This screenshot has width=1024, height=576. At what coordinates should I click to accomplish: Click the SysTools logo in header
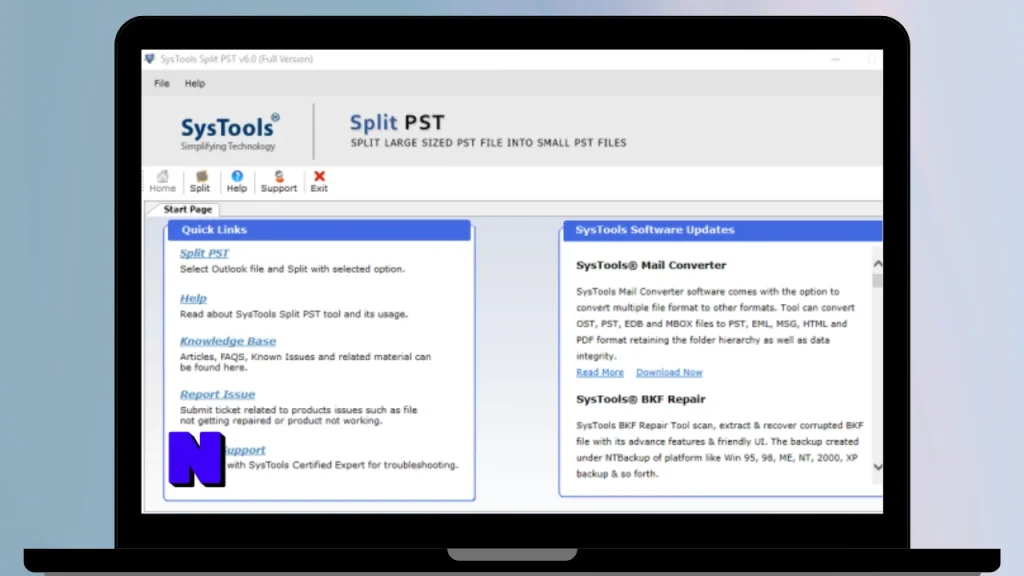[x=230, y=133]
